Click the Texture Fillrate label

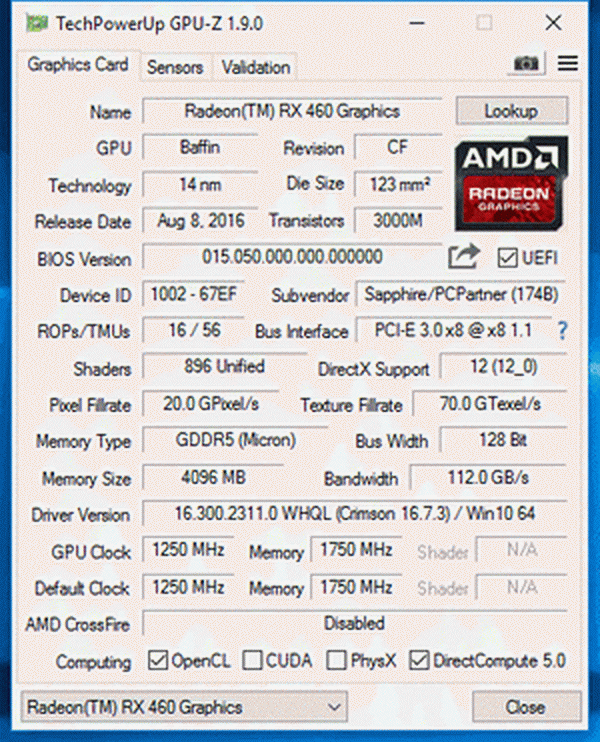pos(352,406)
